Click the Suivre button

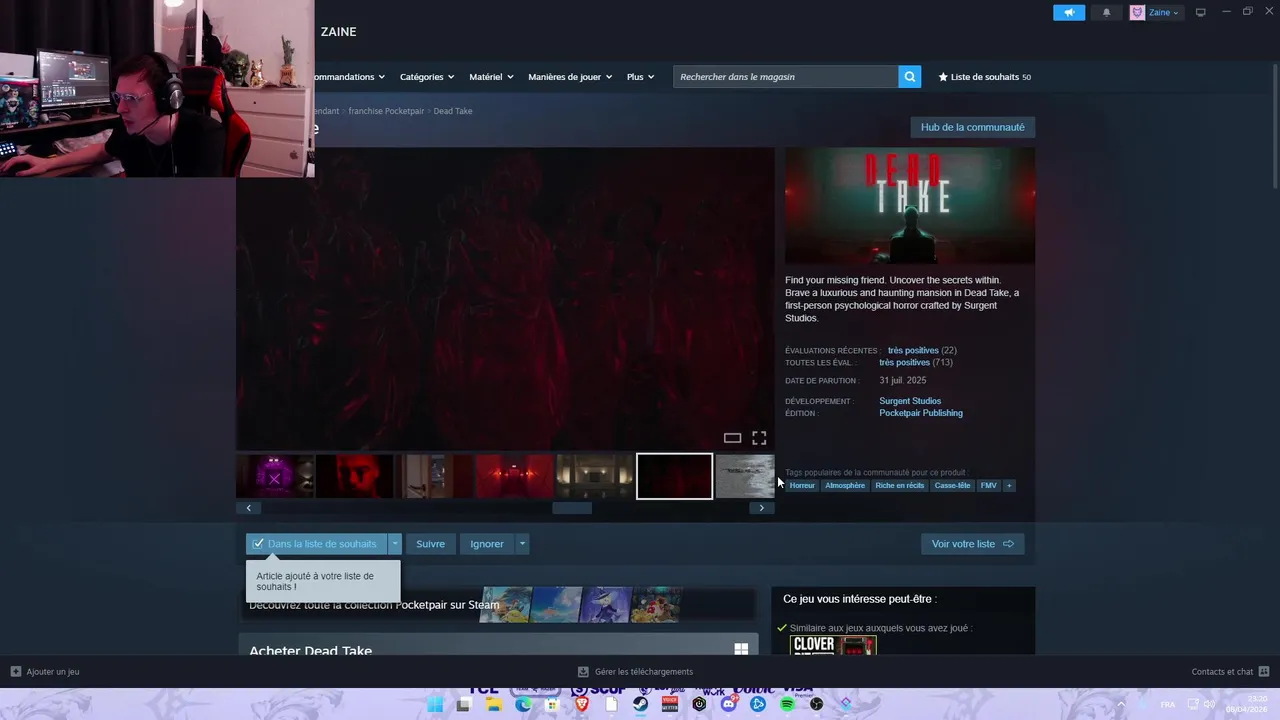click(x=430, y=544)
